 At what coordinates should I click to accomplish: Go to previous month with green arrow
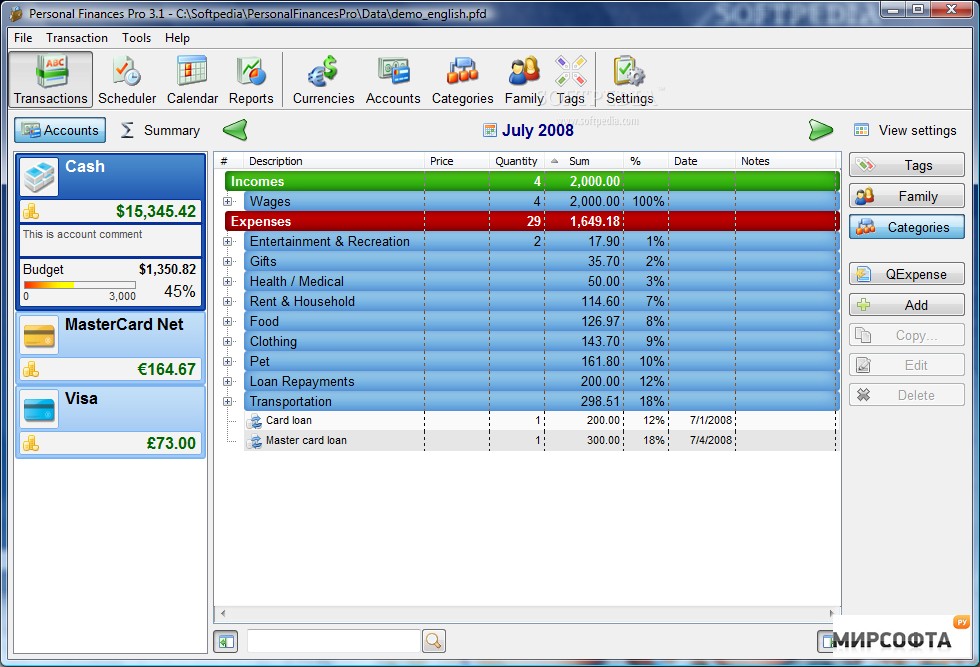(235, 130)
